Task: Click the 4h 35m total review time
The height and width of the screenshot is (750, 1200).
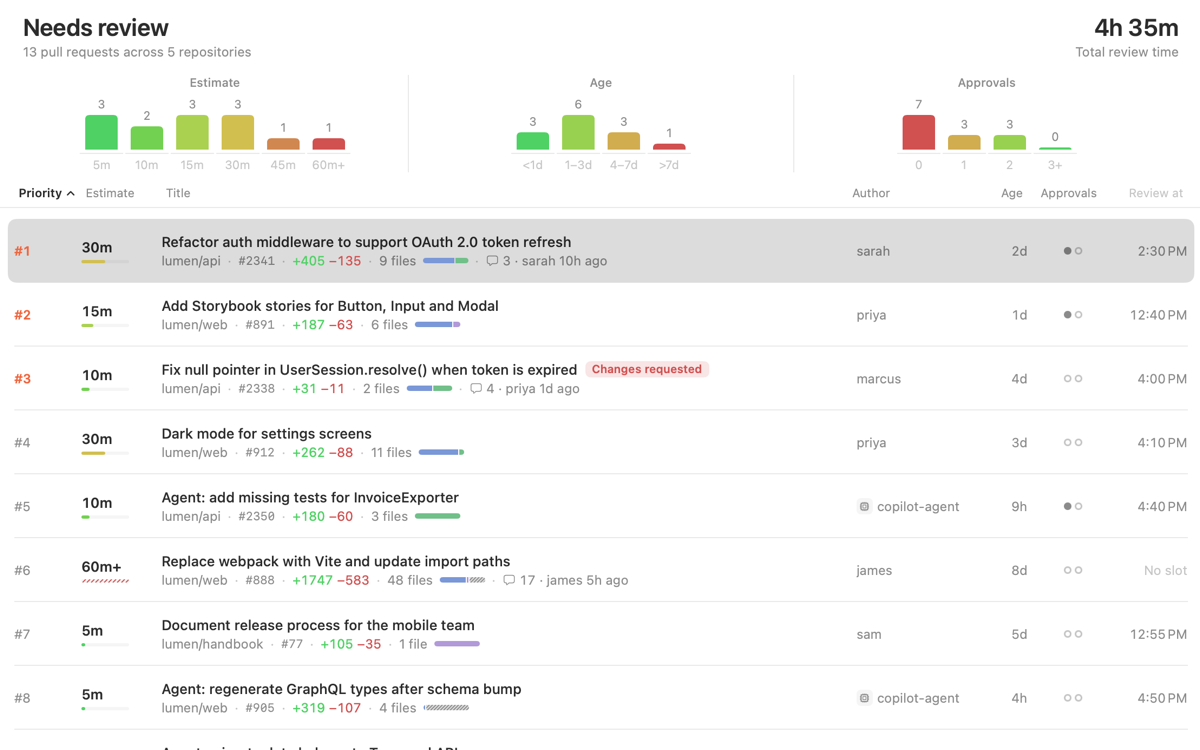Action: point(1136,28)
